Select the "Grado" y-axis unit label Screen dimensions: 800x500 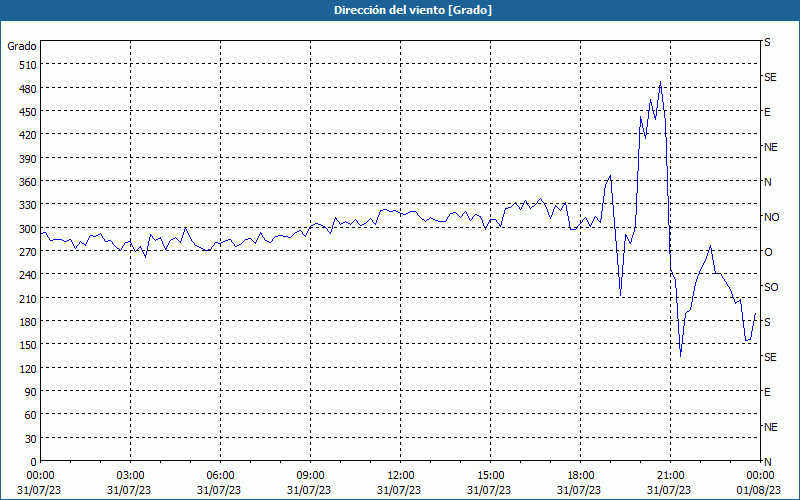22,46
